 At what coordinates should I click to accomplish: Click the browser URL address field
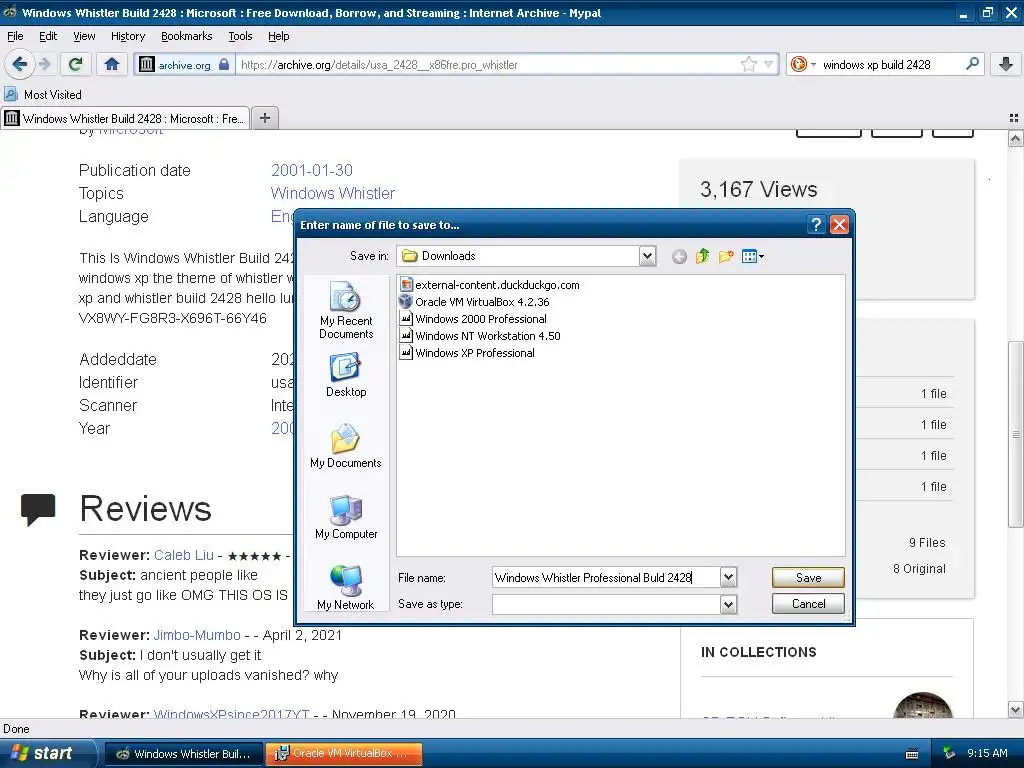[488, 65]
